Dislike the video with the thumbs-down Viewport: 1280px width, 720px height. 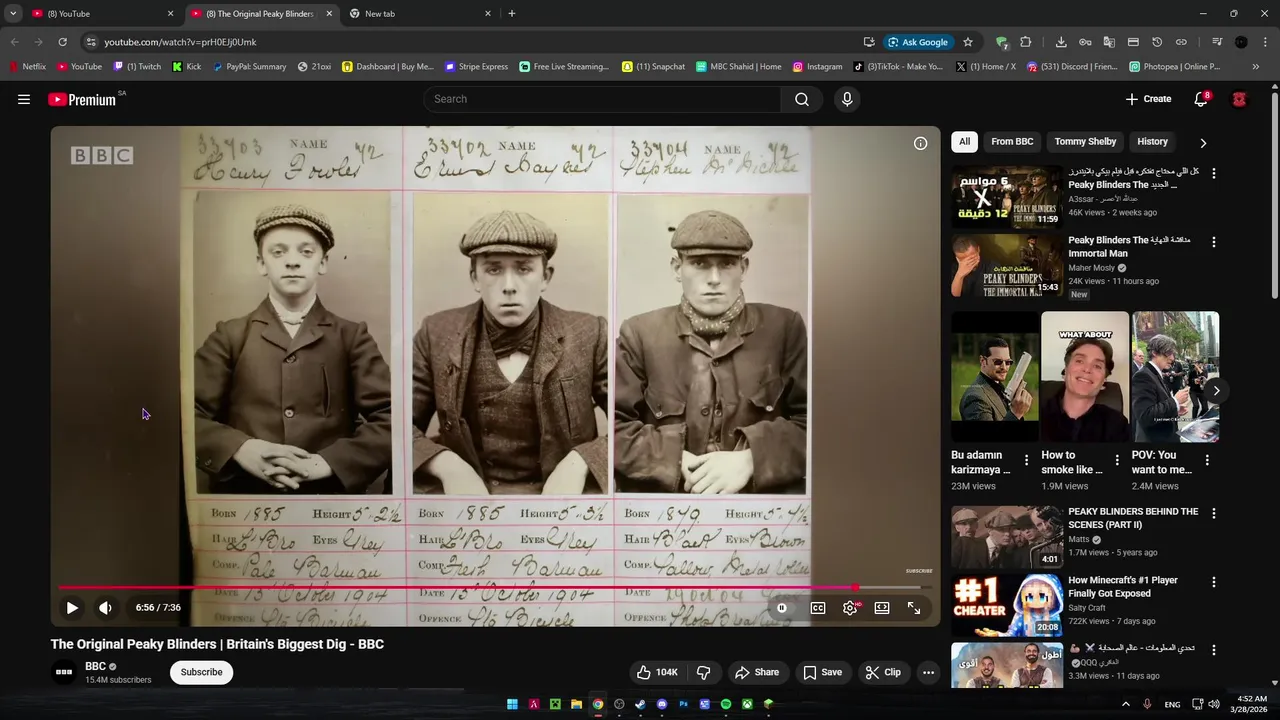(x=703, y=672)
